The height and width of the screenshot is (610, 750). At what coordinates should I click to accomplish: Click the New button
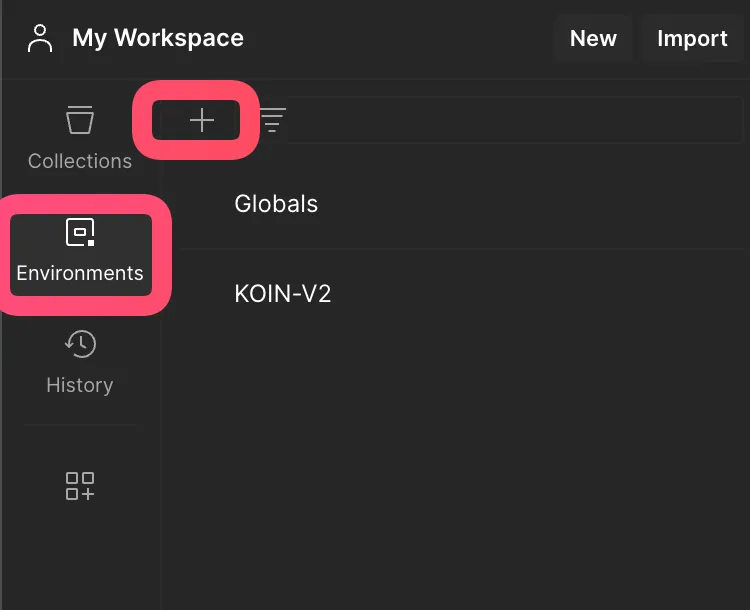pyautogui.click(x=593, y=39)
